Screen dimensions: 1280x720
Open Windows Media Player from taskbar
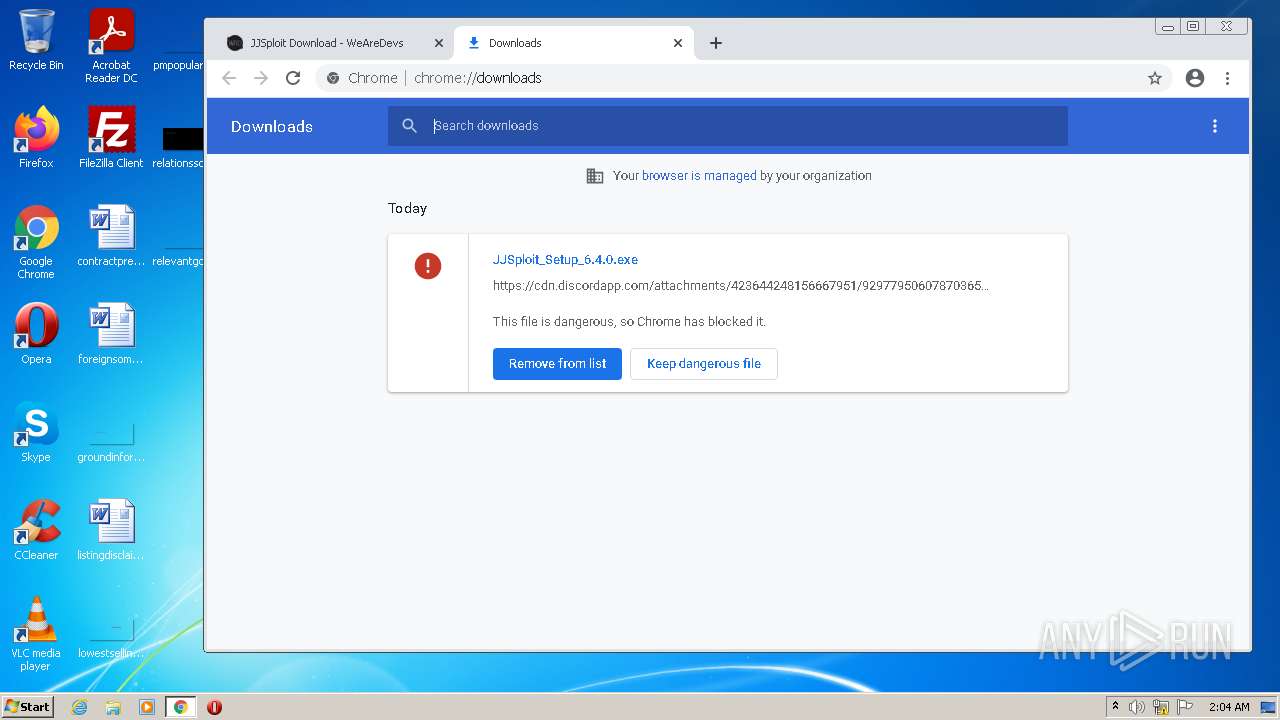click(147, 707)
